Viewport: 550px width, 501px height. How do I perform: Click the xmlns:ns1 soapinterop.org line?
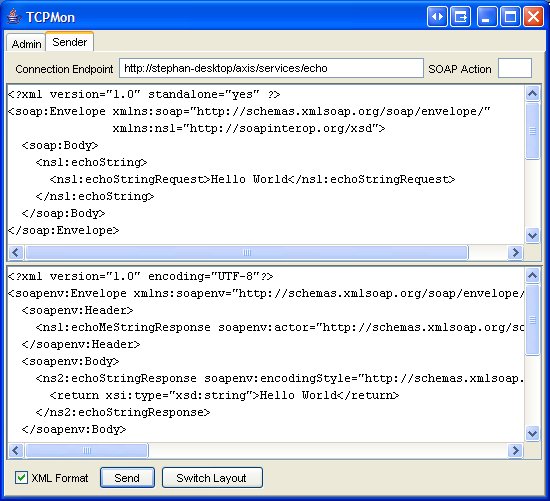pyautogui.click(x=249, y=128)
